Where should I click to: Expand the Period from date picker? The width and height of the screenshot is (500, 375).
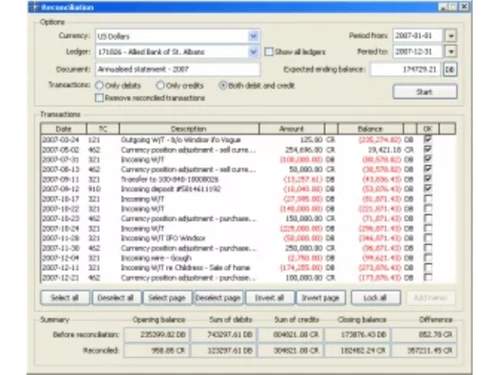click(451, 36)
